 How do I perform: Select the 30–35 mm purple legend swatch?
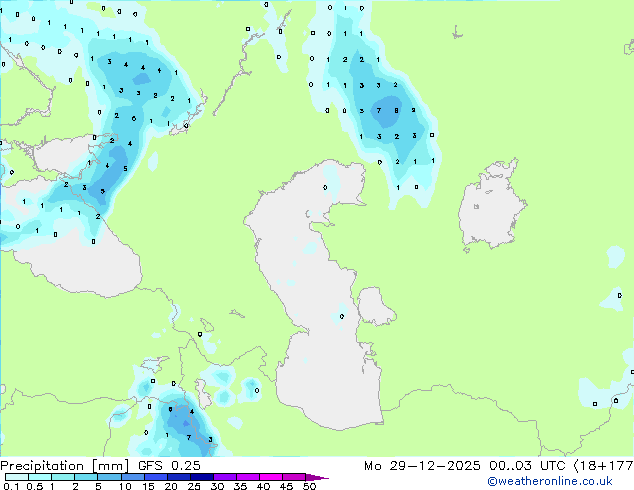tap(224, 477)
